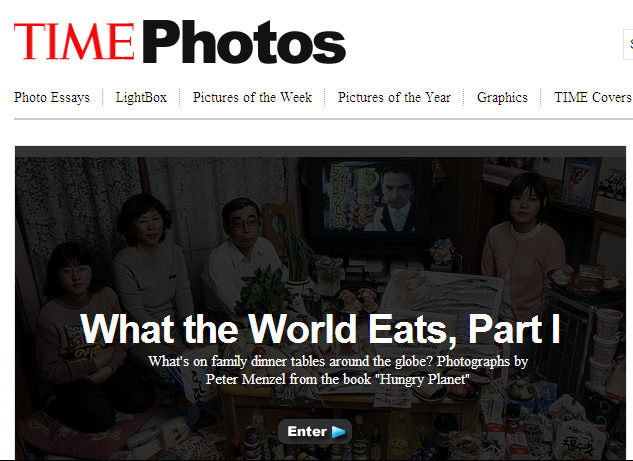
Task: Click the 'Hungry Planet' credit line
Action: point(337,379)
